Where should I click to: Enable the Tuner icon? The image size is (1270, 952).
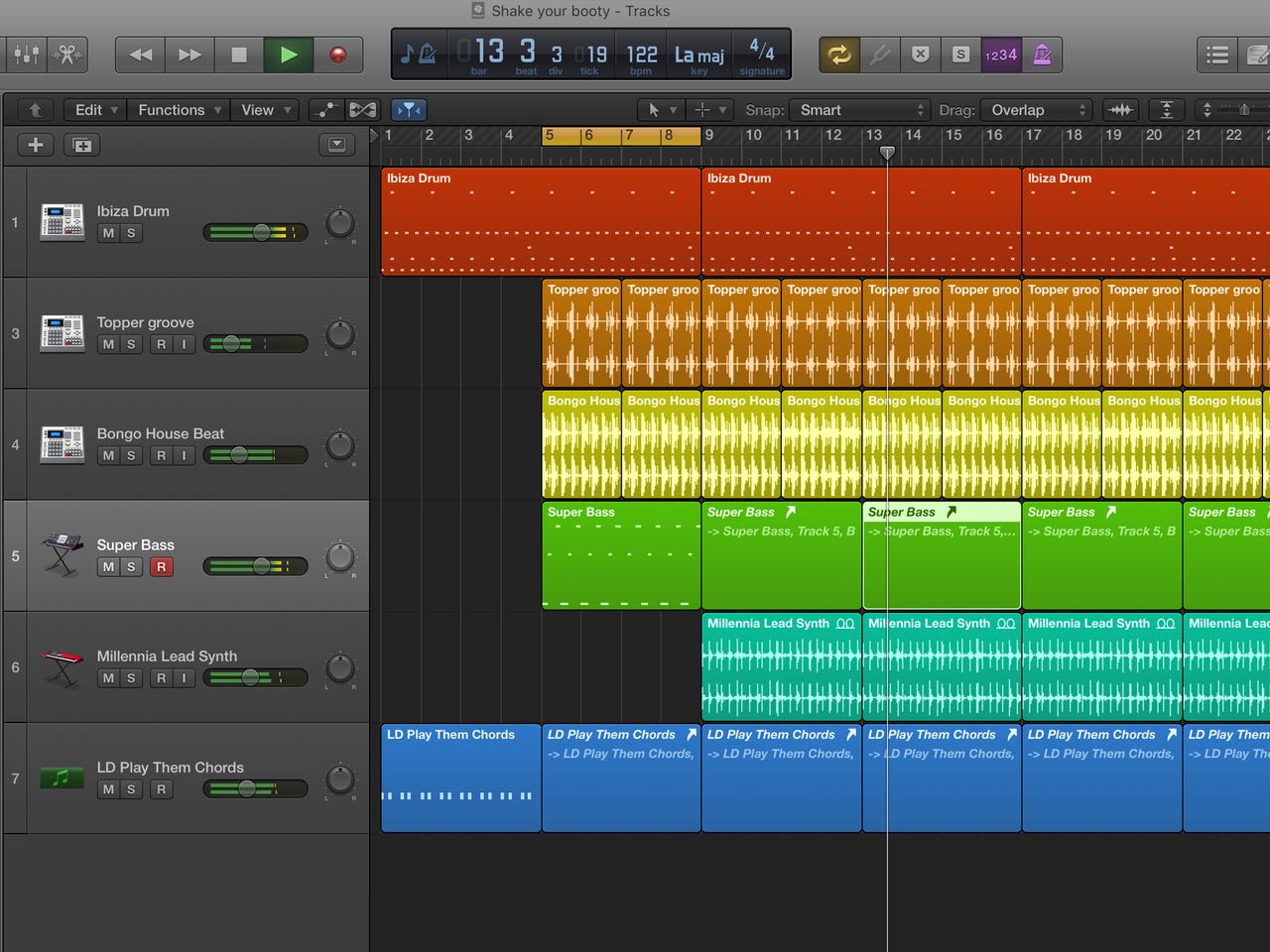click(880, 55)
